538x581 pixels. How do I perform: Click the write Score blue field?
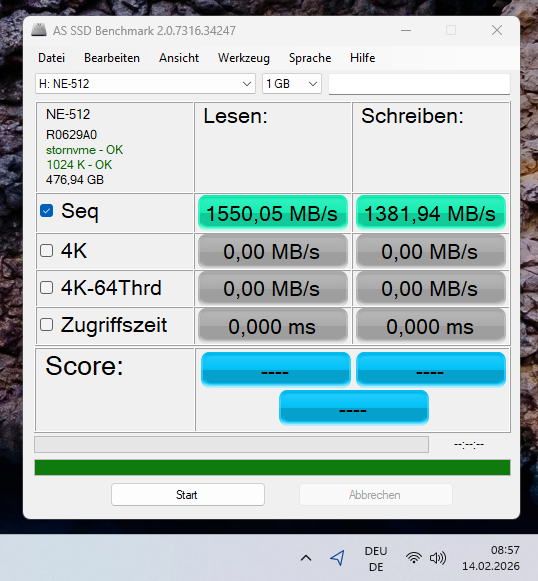tap(431, 369)
